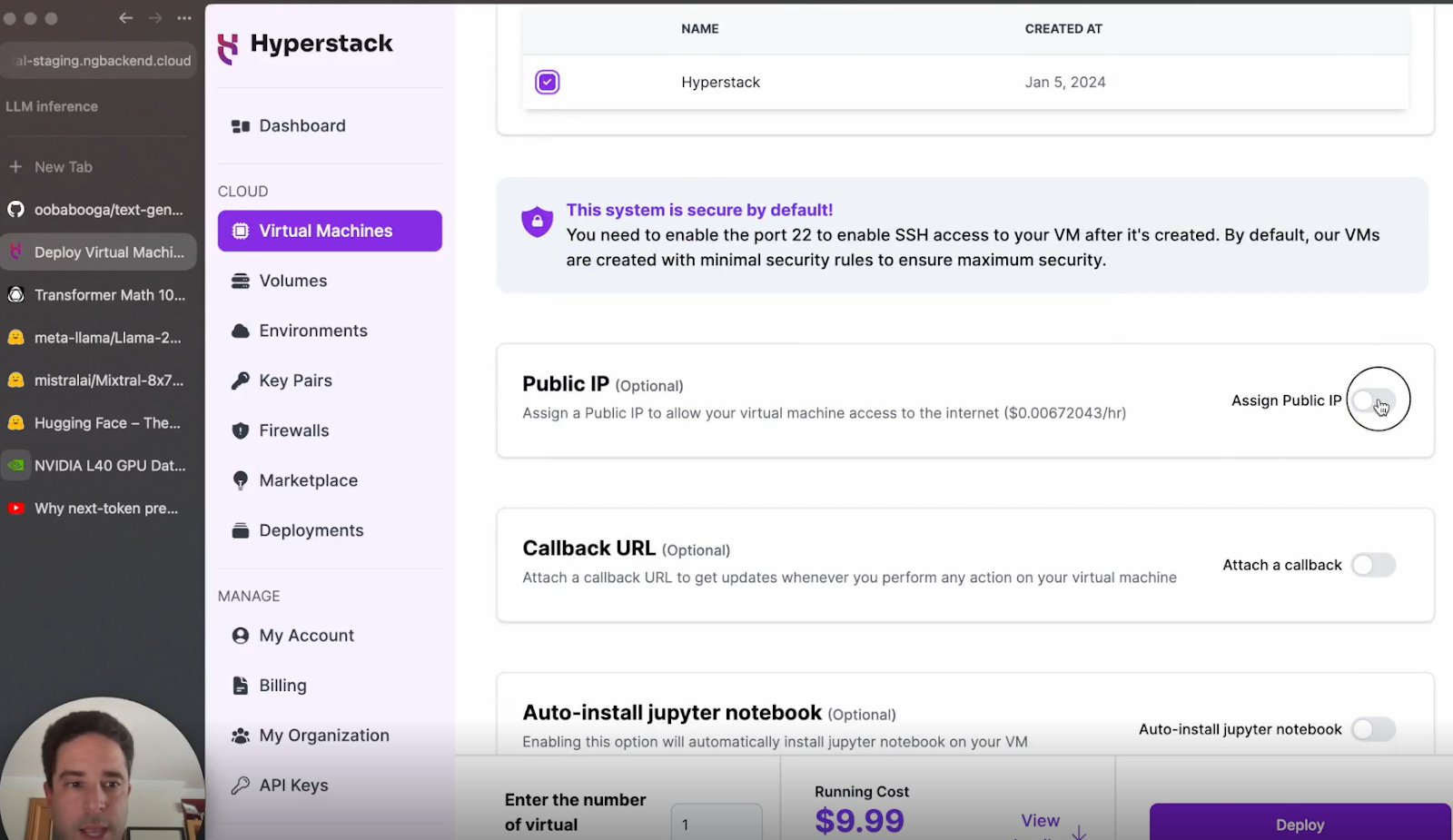Uncheck the Hyperstack row checkbox

[547, 83]
